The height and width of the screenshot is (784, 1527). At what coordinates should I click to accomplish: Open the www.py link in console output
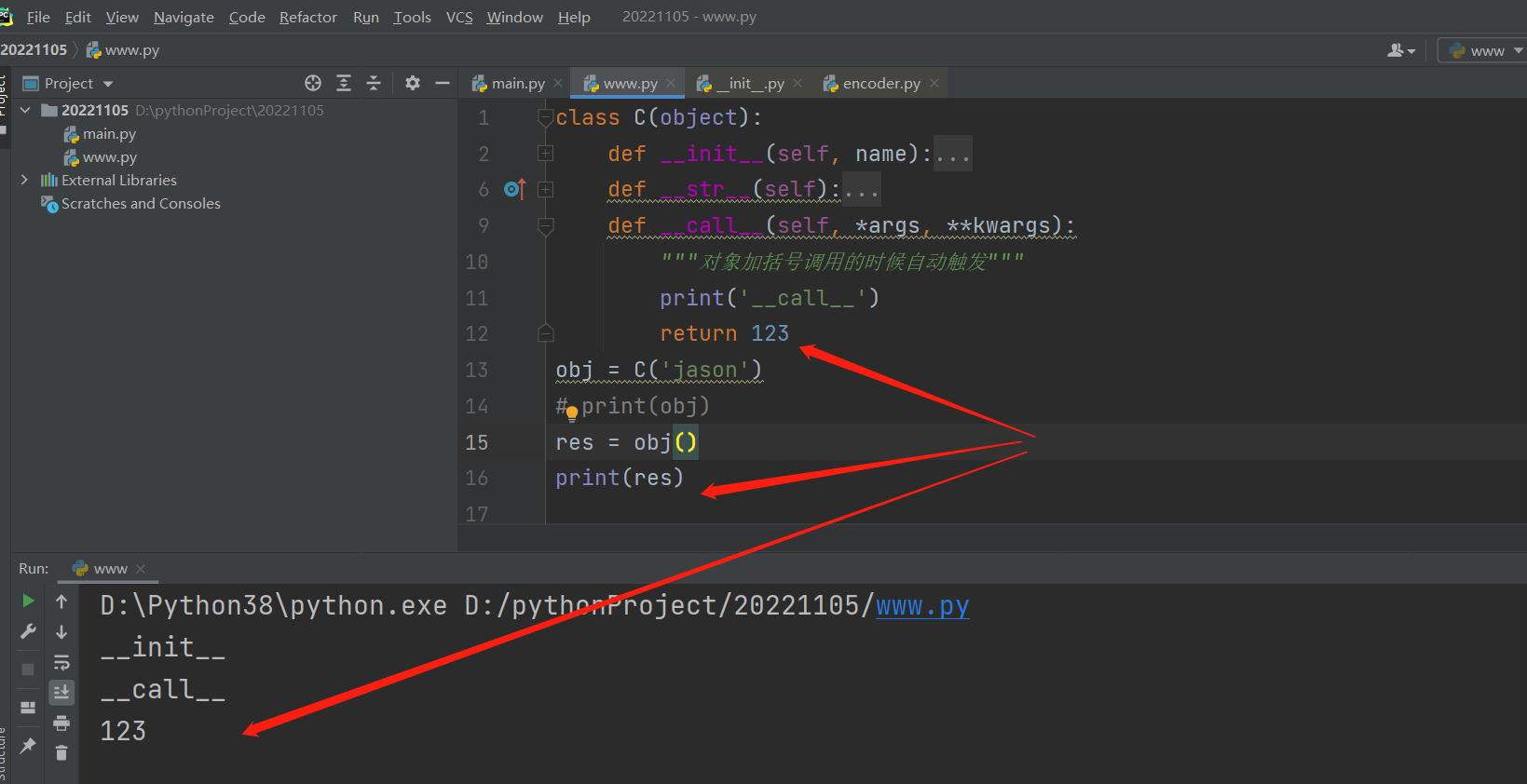[x=922, y=606]
